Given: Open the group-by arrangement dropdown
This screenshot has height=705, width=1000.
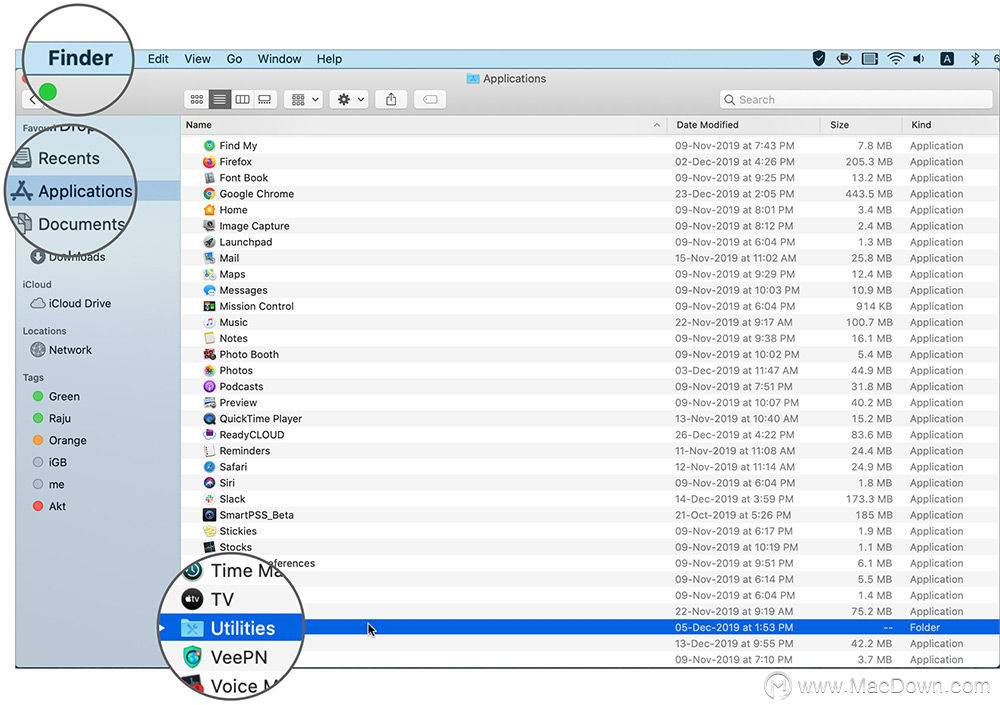Looking at the screenshot, I should pos(304,100).
